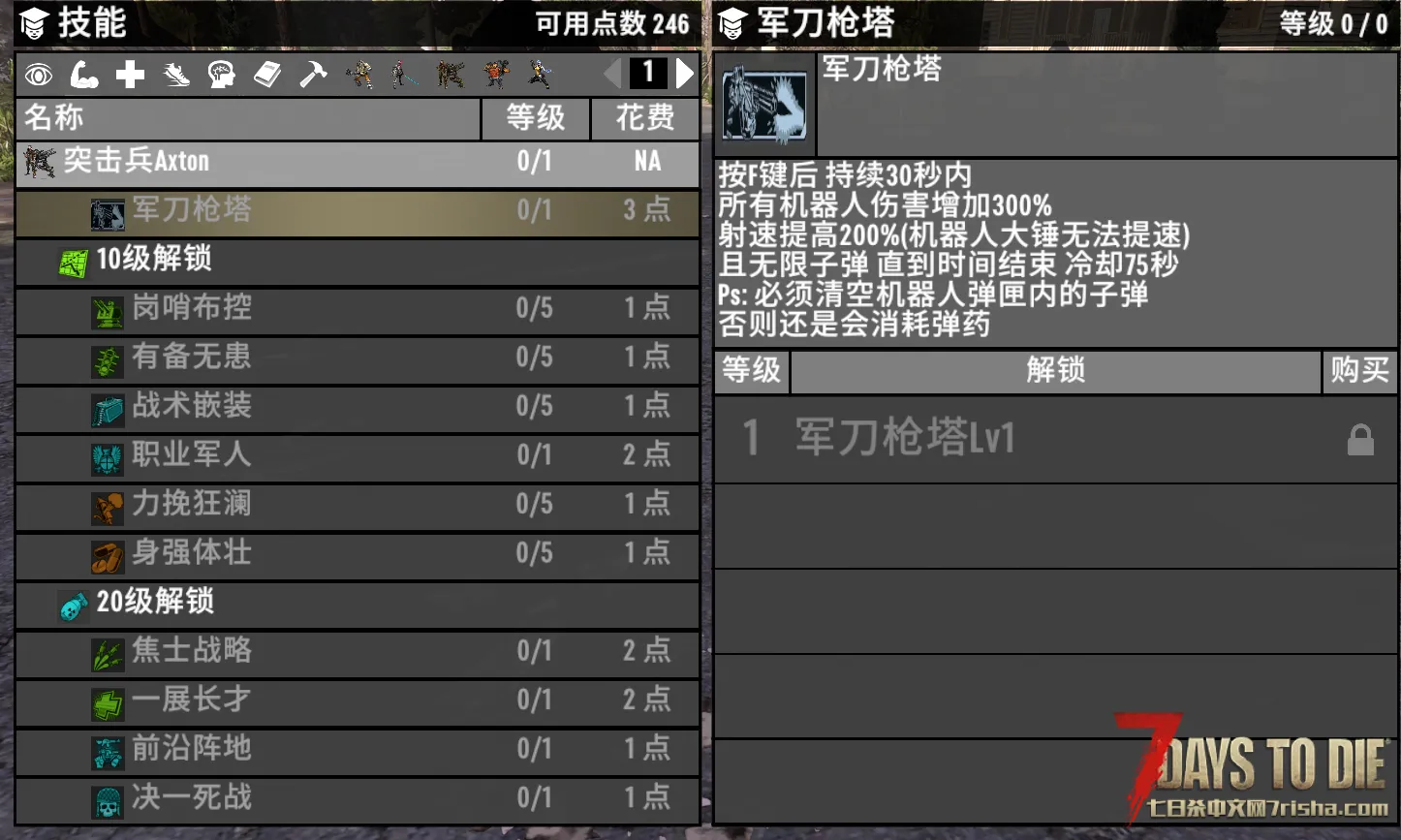The width and height of the screenshot is (1401, 840).
Task: Select the Strength flexed-arm attribute category
Action: (x=84, y=74)
